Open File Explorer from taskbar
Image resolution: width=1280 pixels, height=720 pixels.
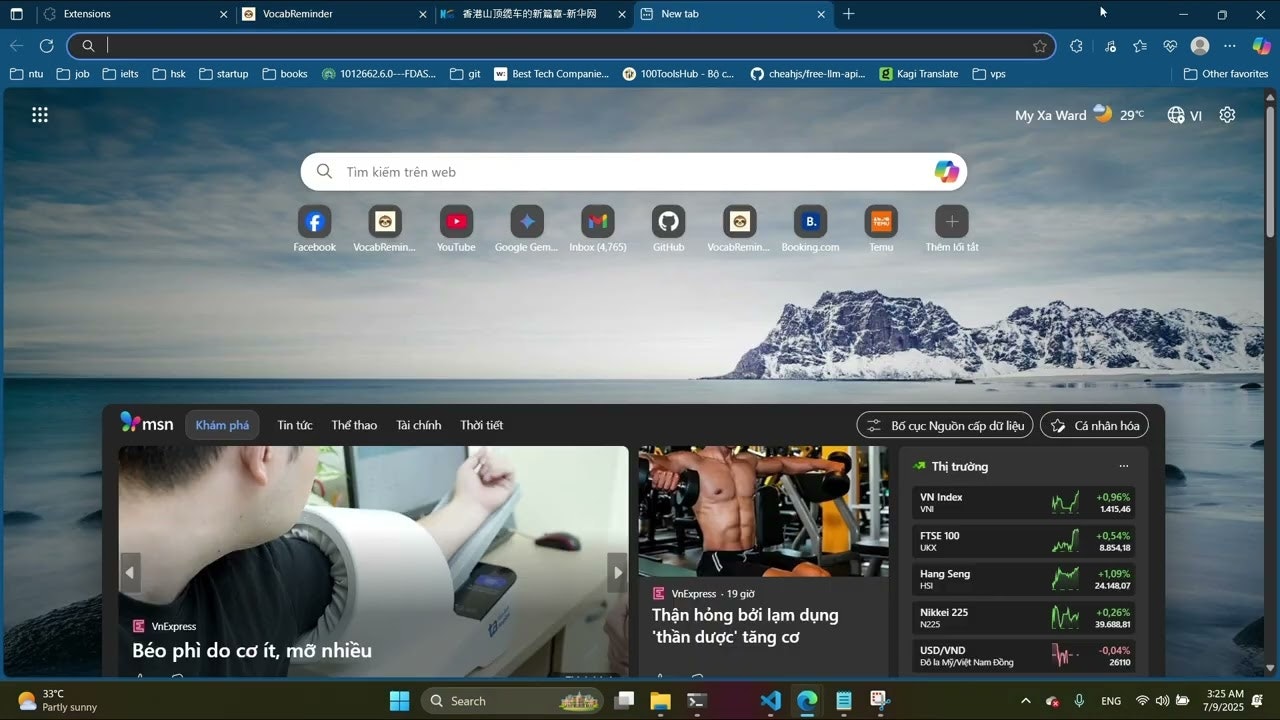(x=660, y=701)
